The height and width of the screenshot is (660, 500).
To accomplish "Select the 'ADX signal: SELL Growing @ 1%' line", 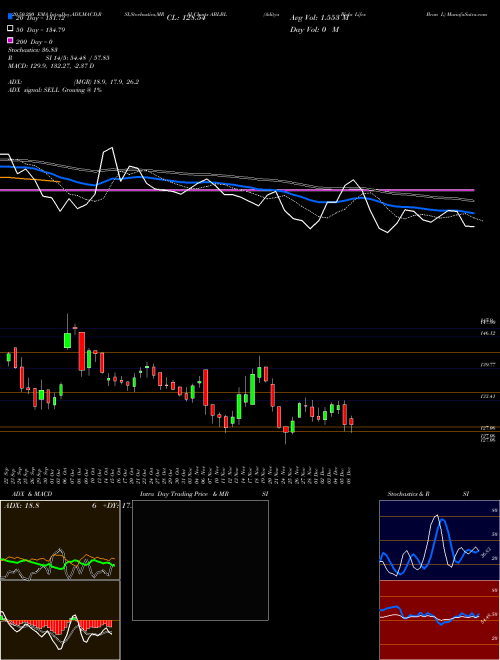I will pos(55,90).
